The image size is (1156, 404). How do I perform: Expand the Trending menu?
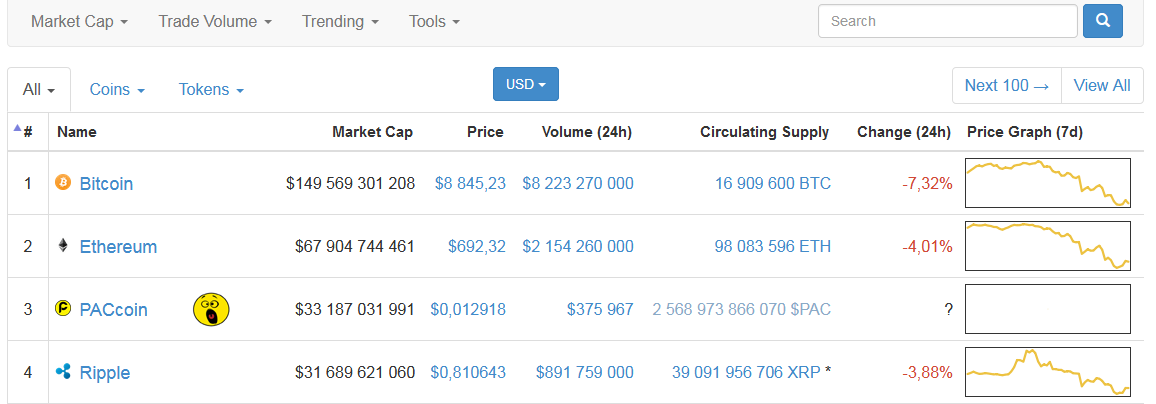341,21
